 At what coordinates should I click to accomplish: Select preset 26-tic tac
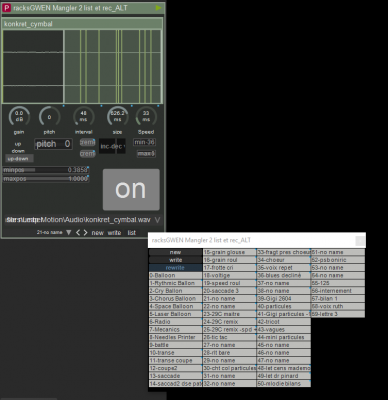[x=229, y=337]
